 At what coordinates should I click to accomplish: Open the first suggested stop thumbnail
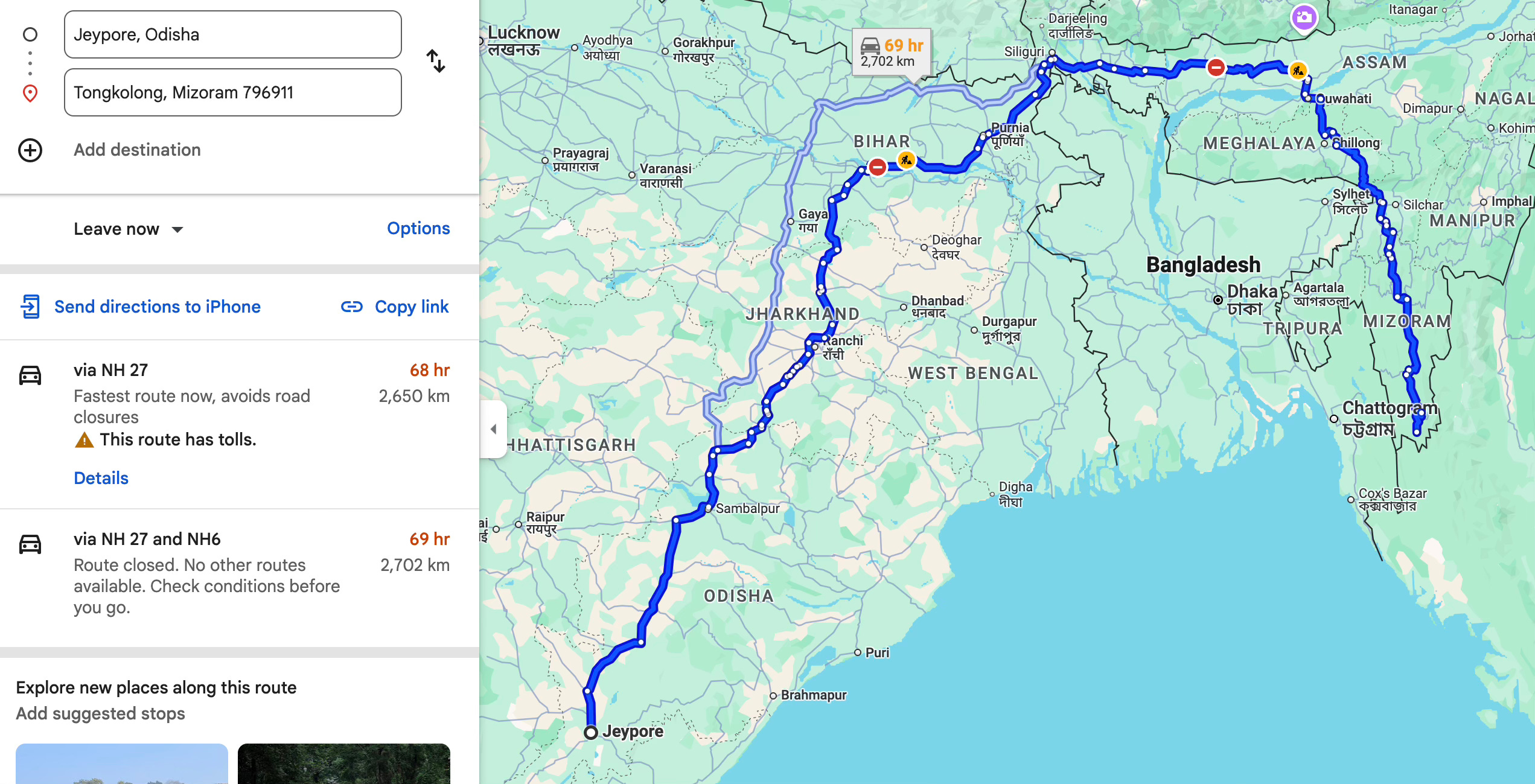[122, 763]
